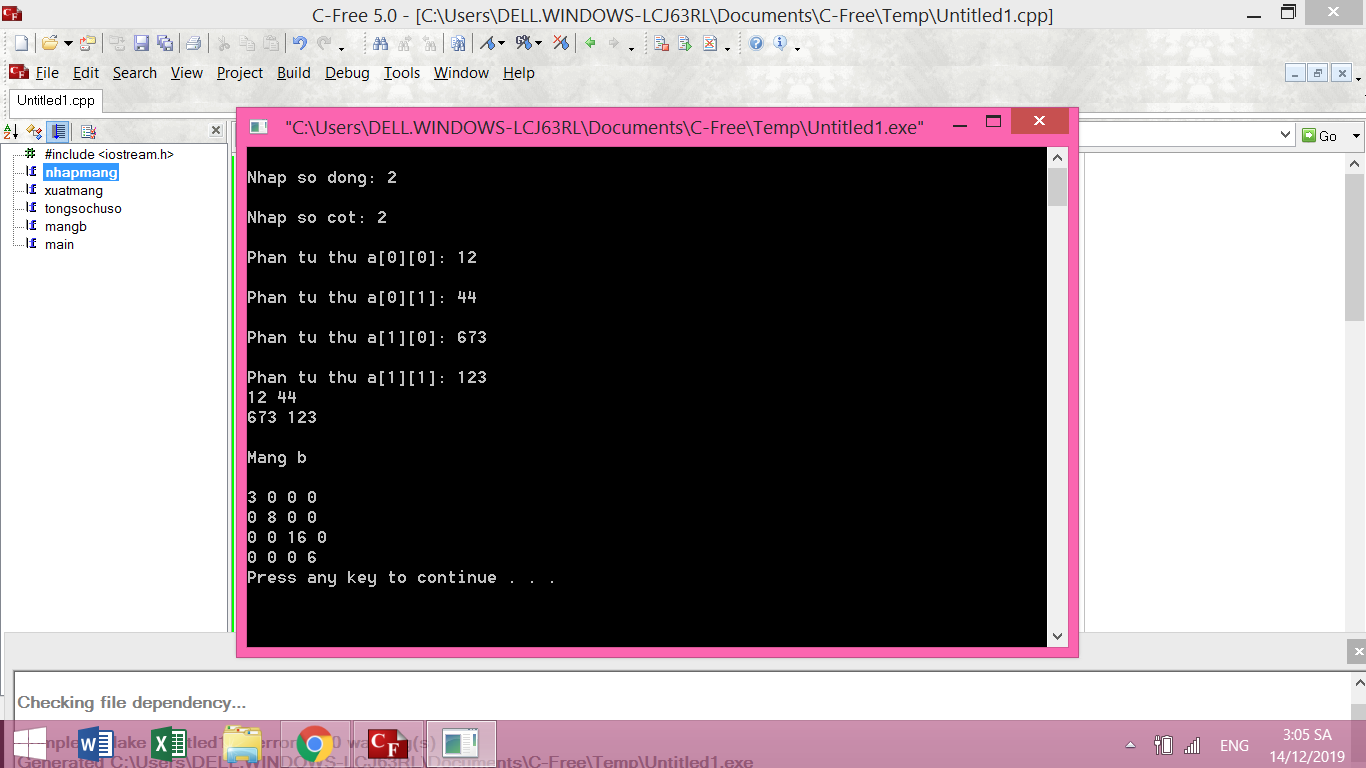Click the console window scroll down arrow
This screenshot has height=768, width=1366.
coord(1057,636)
